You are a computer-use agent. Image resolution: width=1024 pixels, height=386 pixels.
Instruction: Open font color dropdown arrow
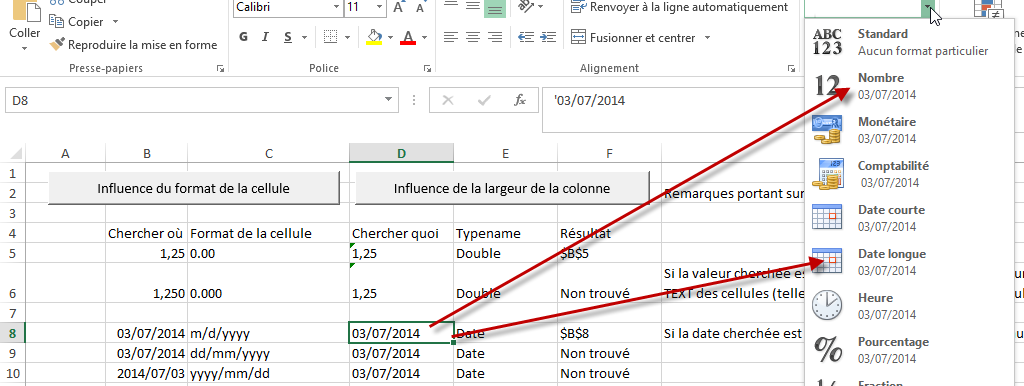point(424,37)
